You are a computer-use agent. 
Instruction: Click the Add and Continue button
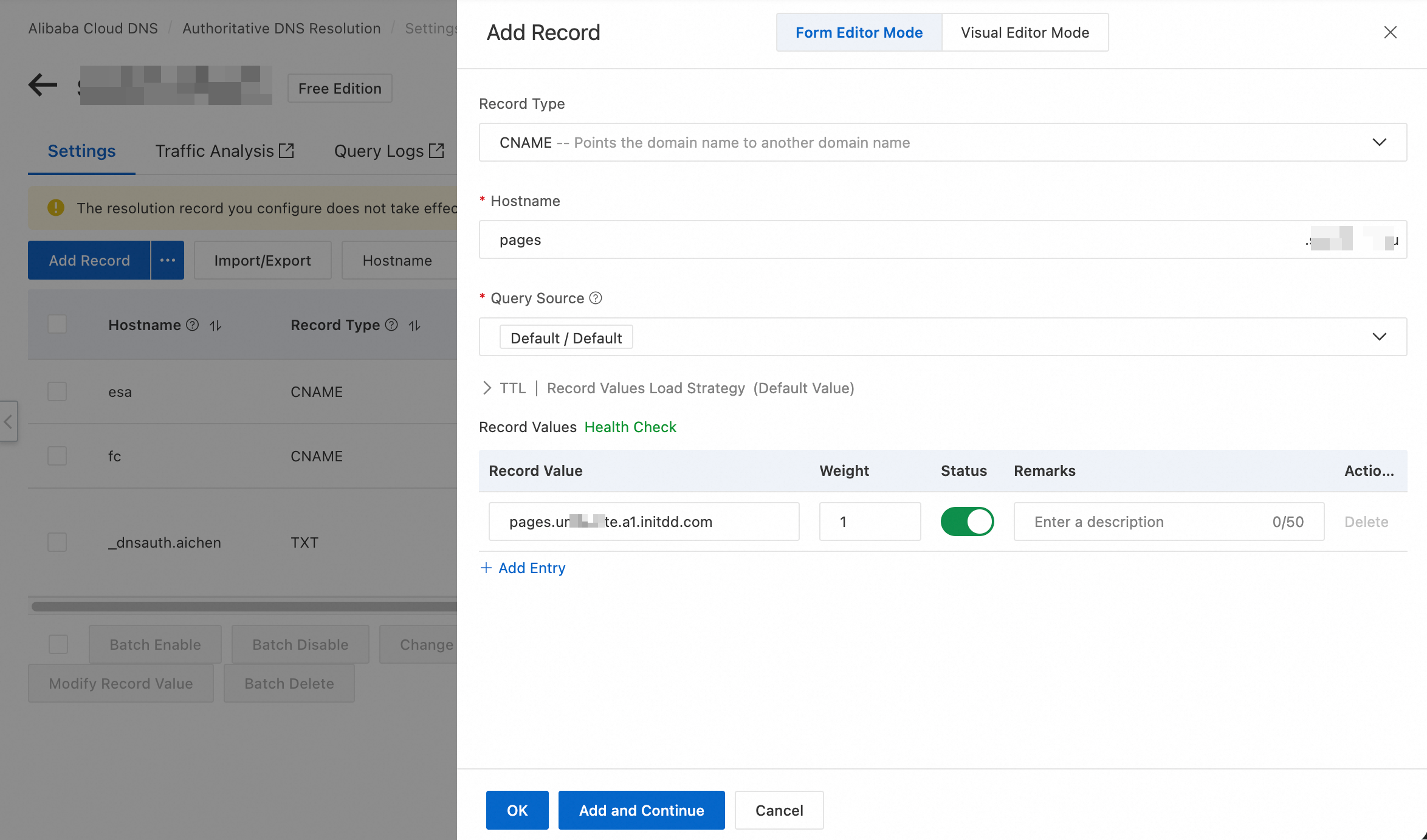(641, 810)
